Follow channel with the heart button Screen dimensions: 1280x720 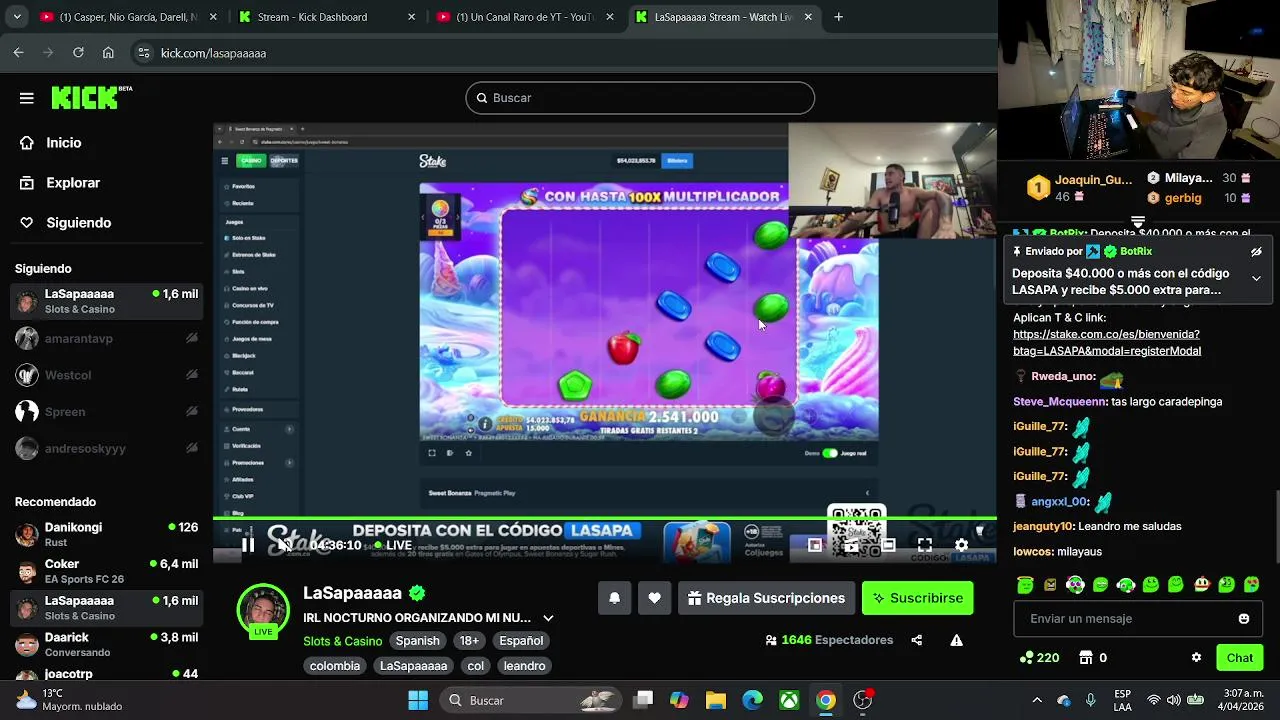(x=654, y=598)
